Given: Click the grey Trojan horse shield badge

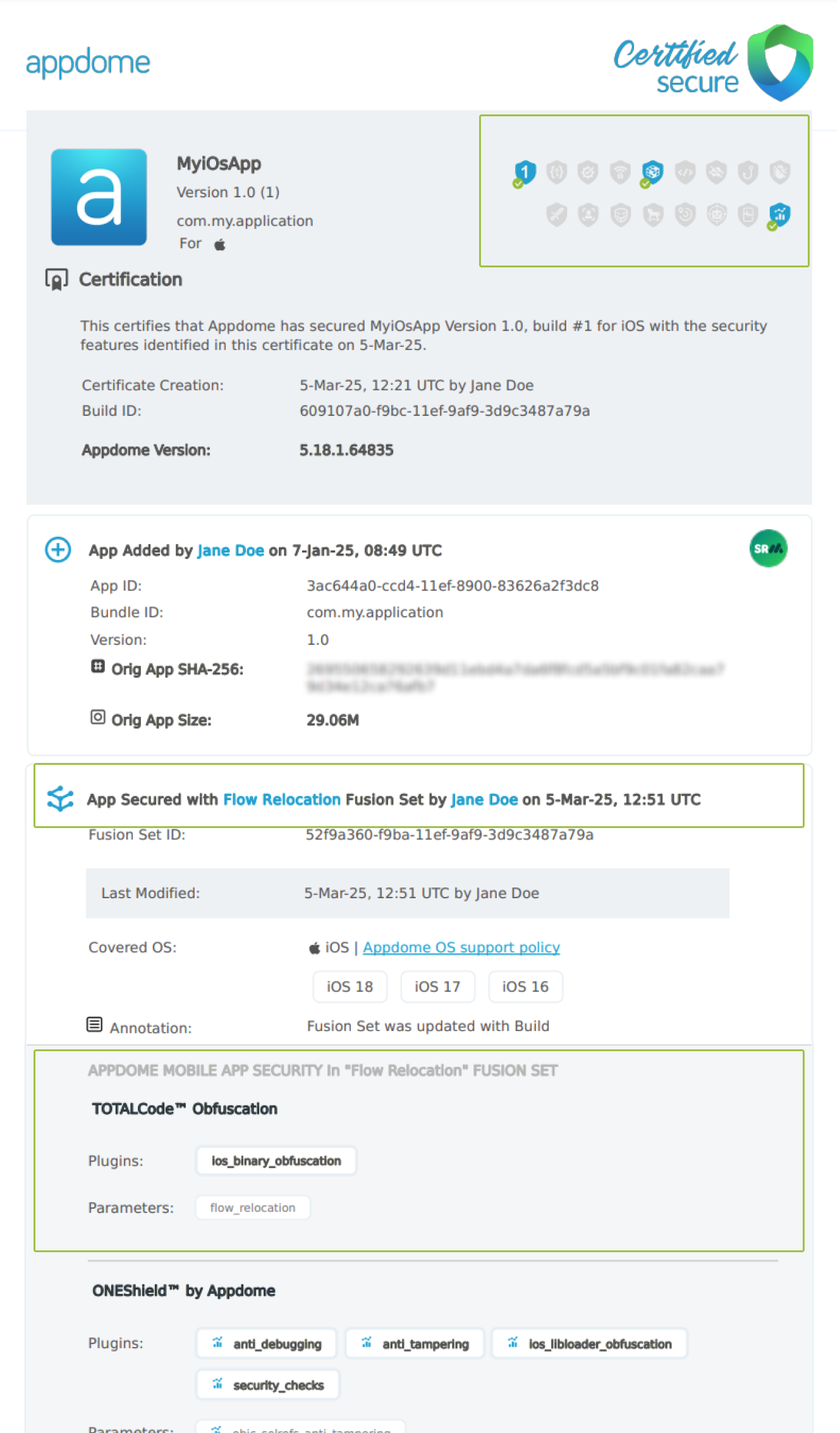Looking at the screenshot, I should [x=652, y=214].
